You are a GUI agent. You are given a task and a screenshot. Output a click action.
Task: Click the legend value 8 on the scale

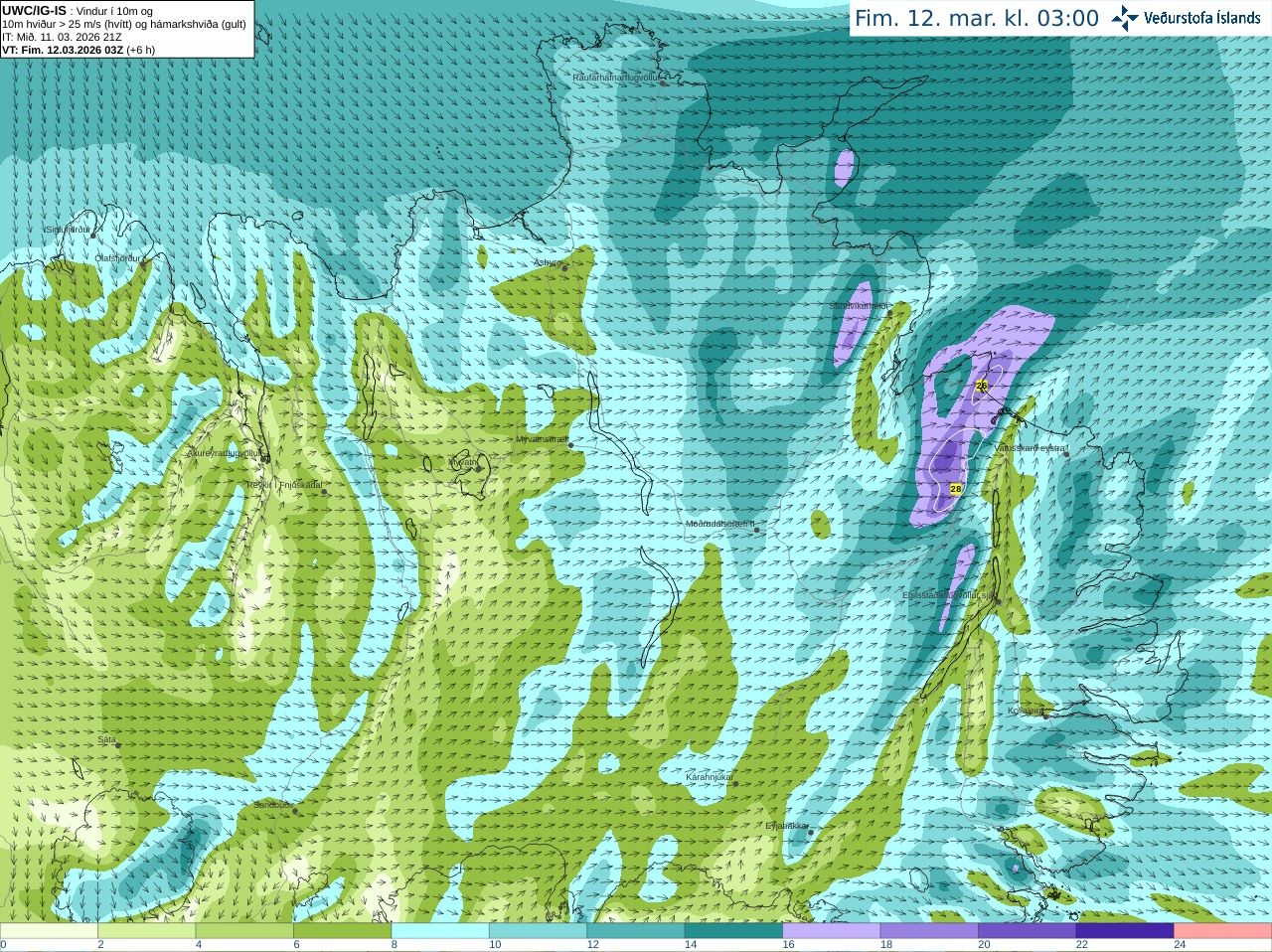[395, 945]
